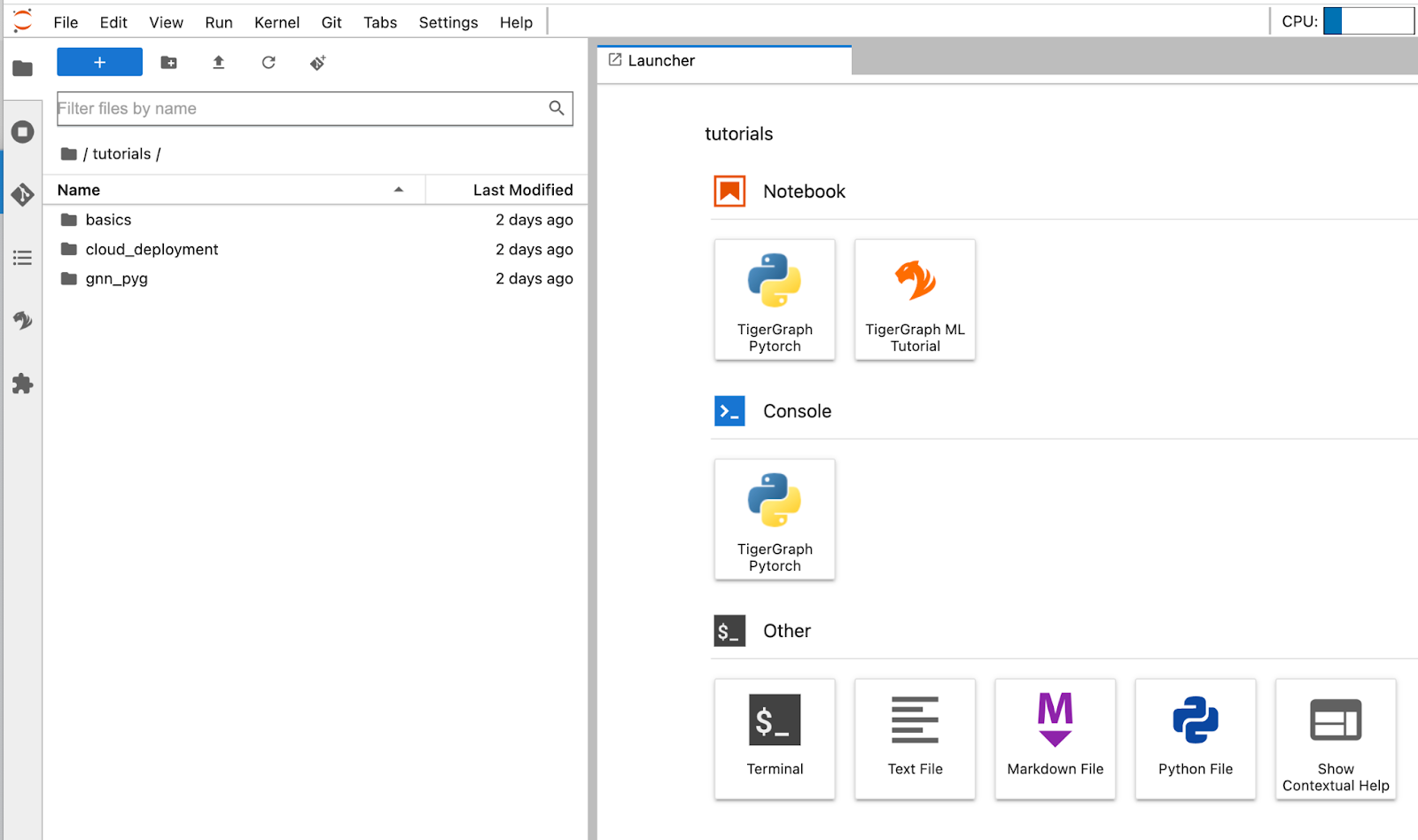The image size is (1418, 840).
Task: Click the Other section icon
Action: [x=729, y=631]
